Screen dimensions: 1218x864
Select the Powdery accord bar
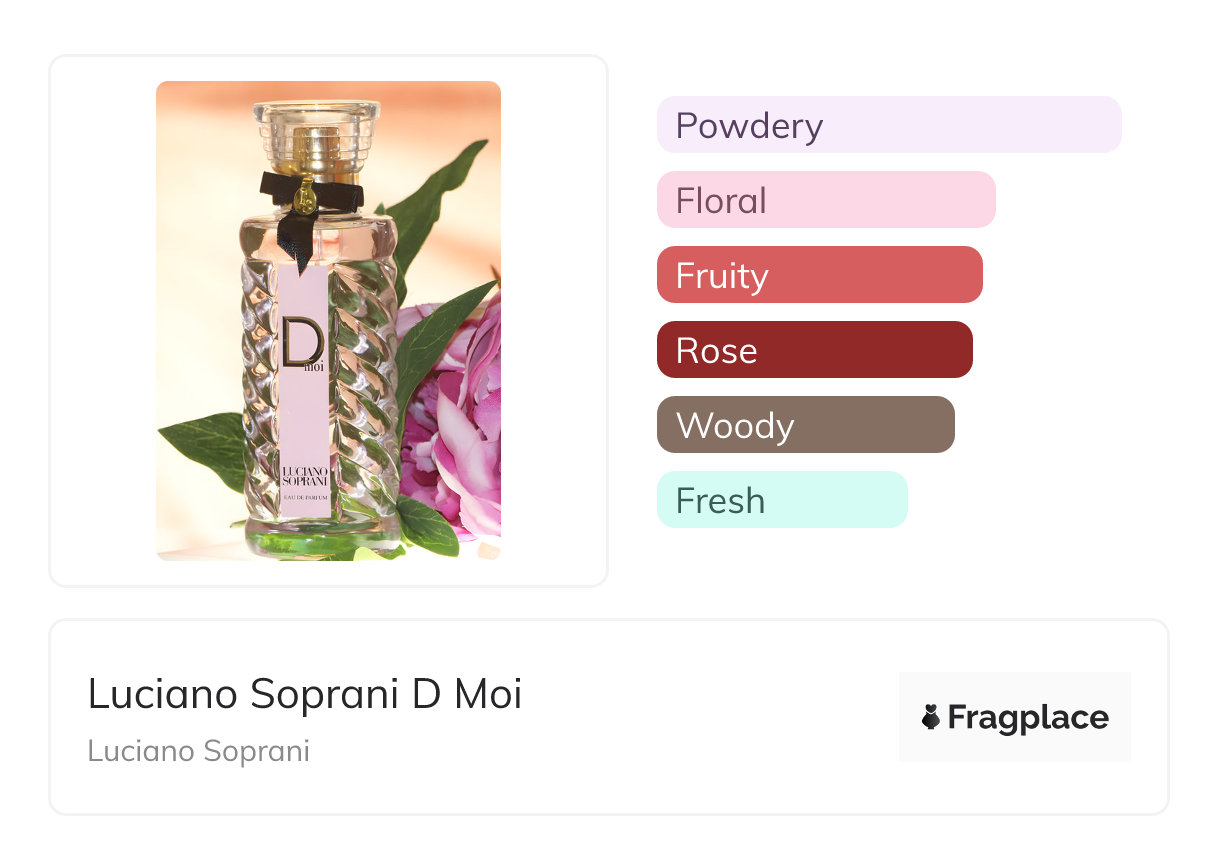[x=888, y=125]
